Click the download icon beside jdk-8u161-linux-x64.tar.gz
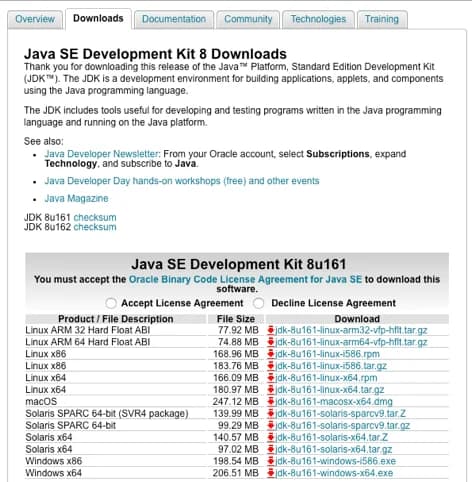Image resolution: width=472 pixels, height=482 pixels. (271, 390)
